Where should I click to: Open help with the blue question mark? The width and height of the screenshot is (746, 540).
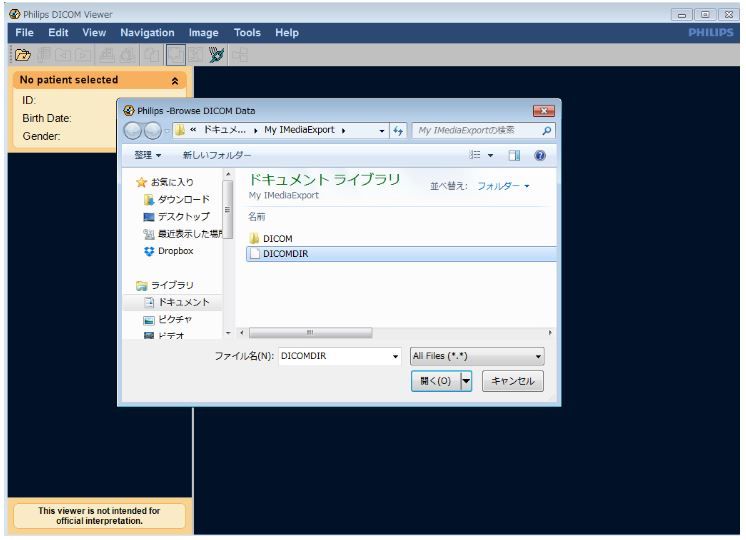(540, 156)
